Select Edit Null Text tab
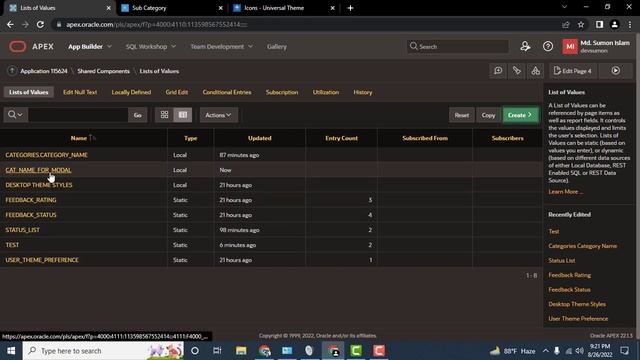This screenshot has width=640, height=360. [x=80, y=92]
